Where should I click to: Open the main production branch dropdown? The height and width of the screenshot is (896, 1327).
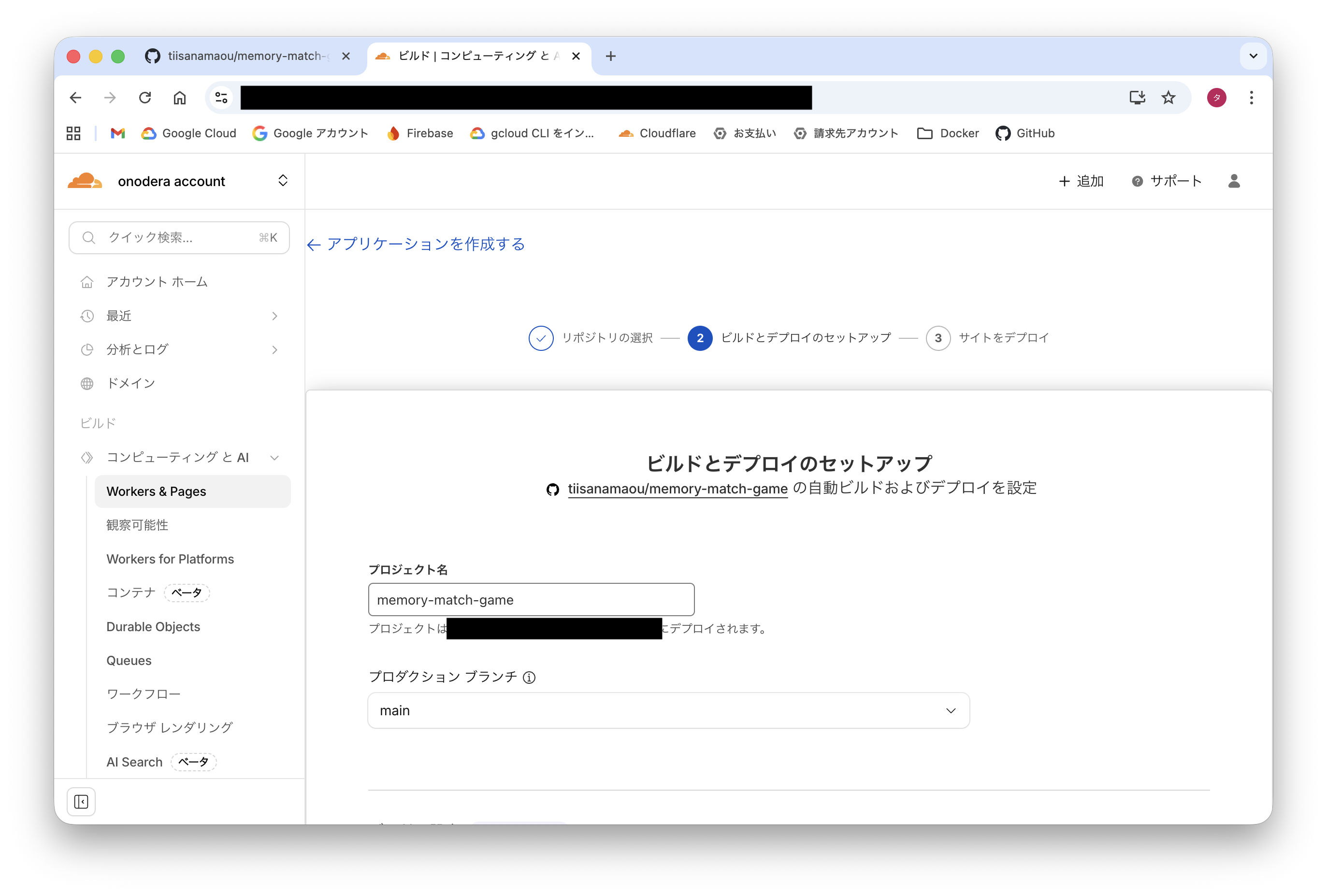coord(668,710)
